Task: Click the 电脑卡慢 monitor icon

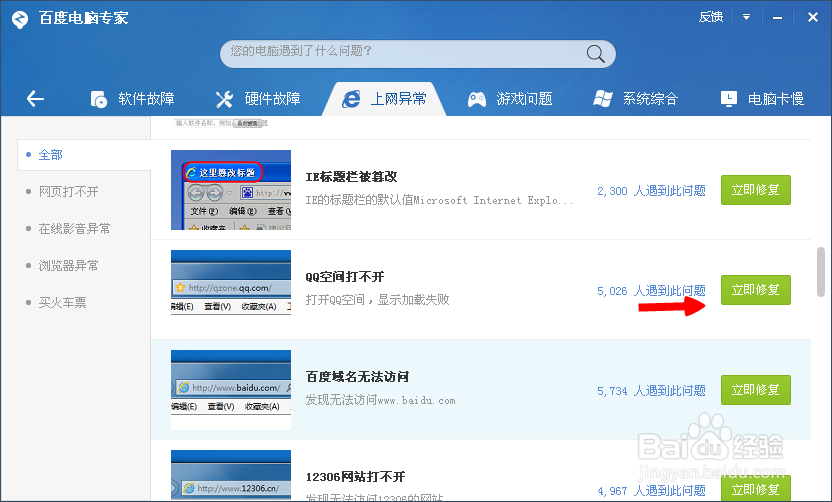Action: pyautogui.click(x=729, y=99)
